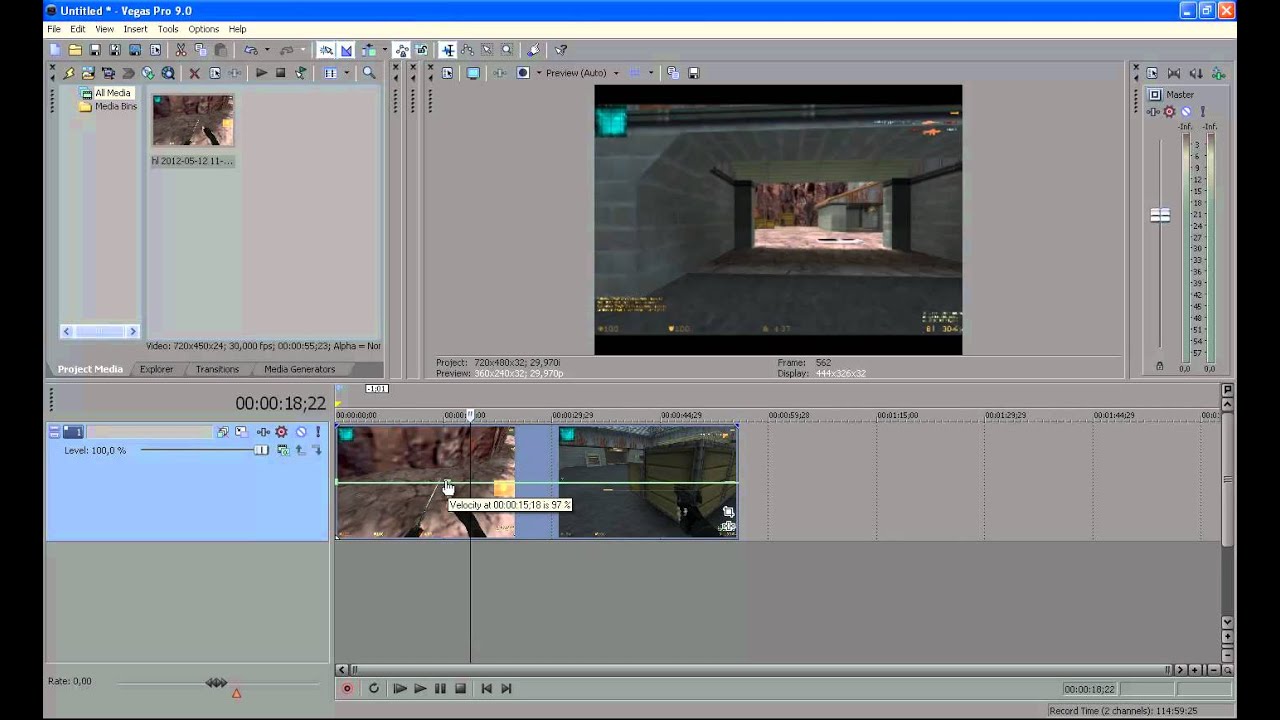
Task: Toggle preview on external monitor
Action: (473, 73)
